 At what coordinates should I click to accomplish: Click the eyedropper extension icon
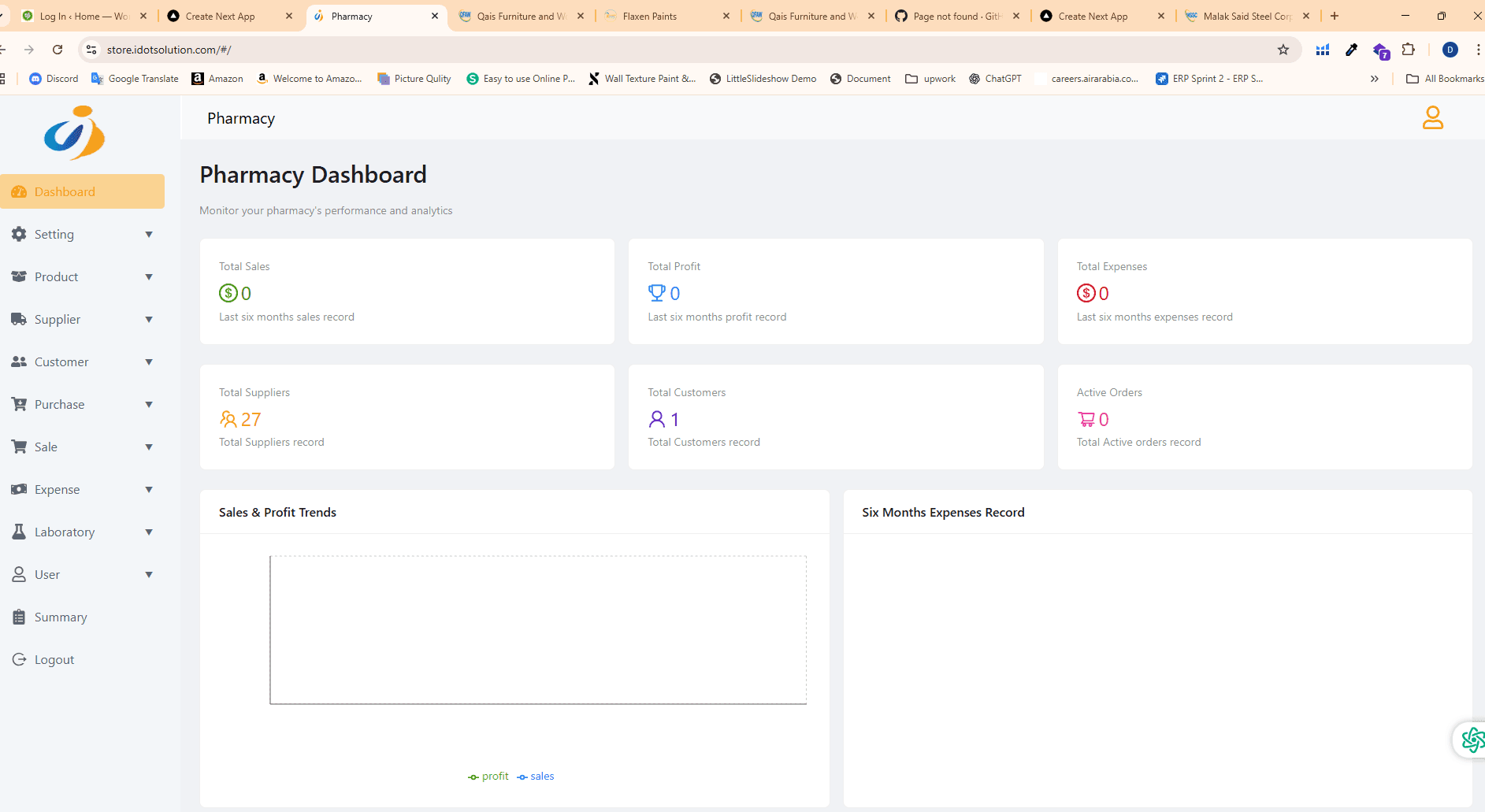1351,50
